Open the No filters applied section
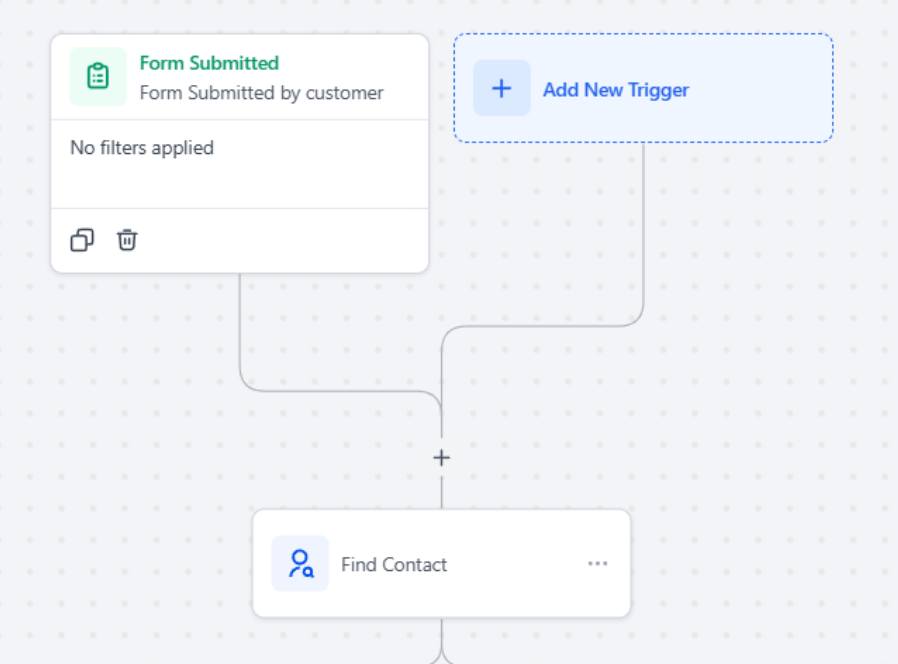Image resolution: width=898 pixels, height=664 pixels. tap(142, 148)
